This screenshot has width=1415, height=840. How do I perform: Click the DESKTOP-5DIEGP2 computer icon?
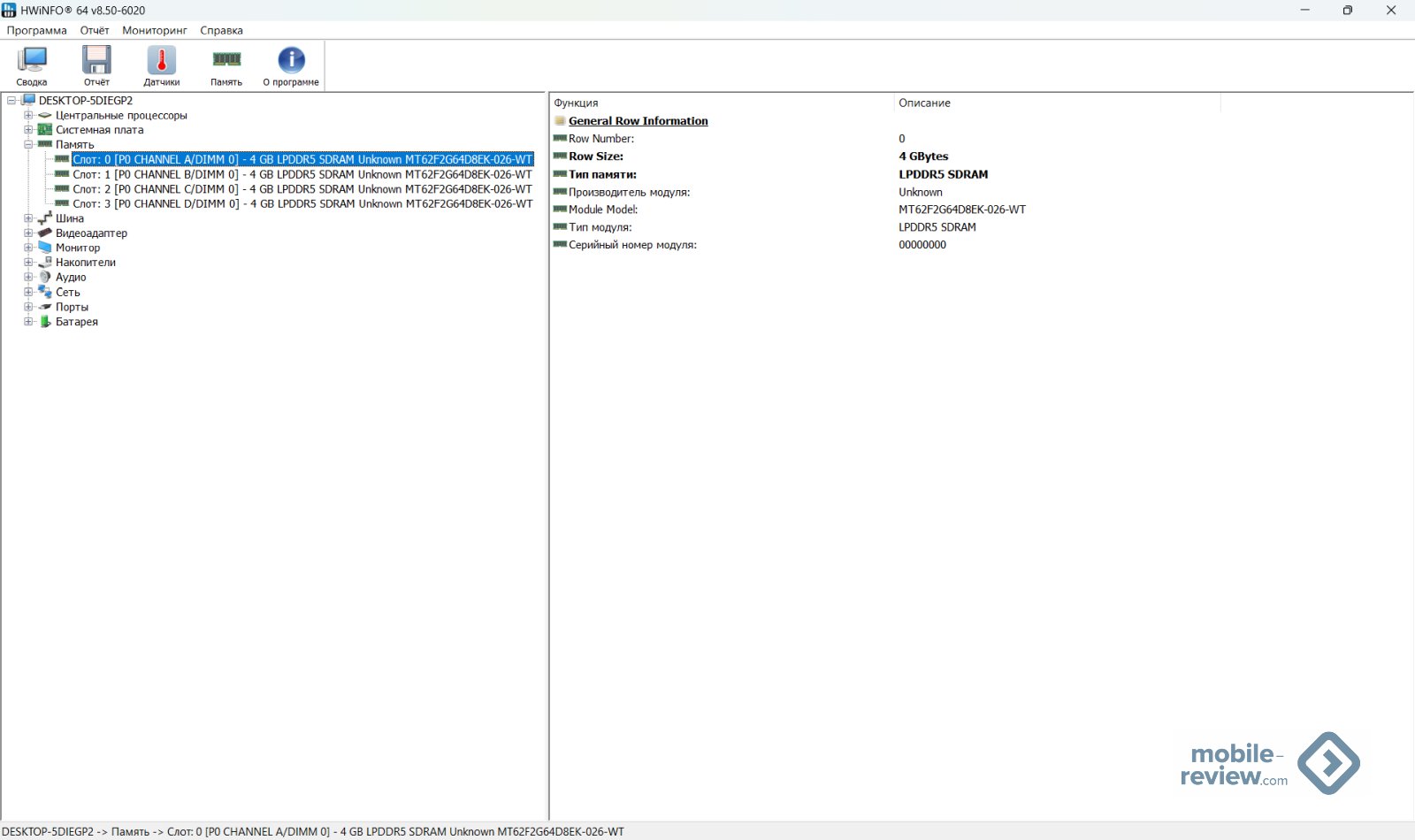tap(28, 100)
